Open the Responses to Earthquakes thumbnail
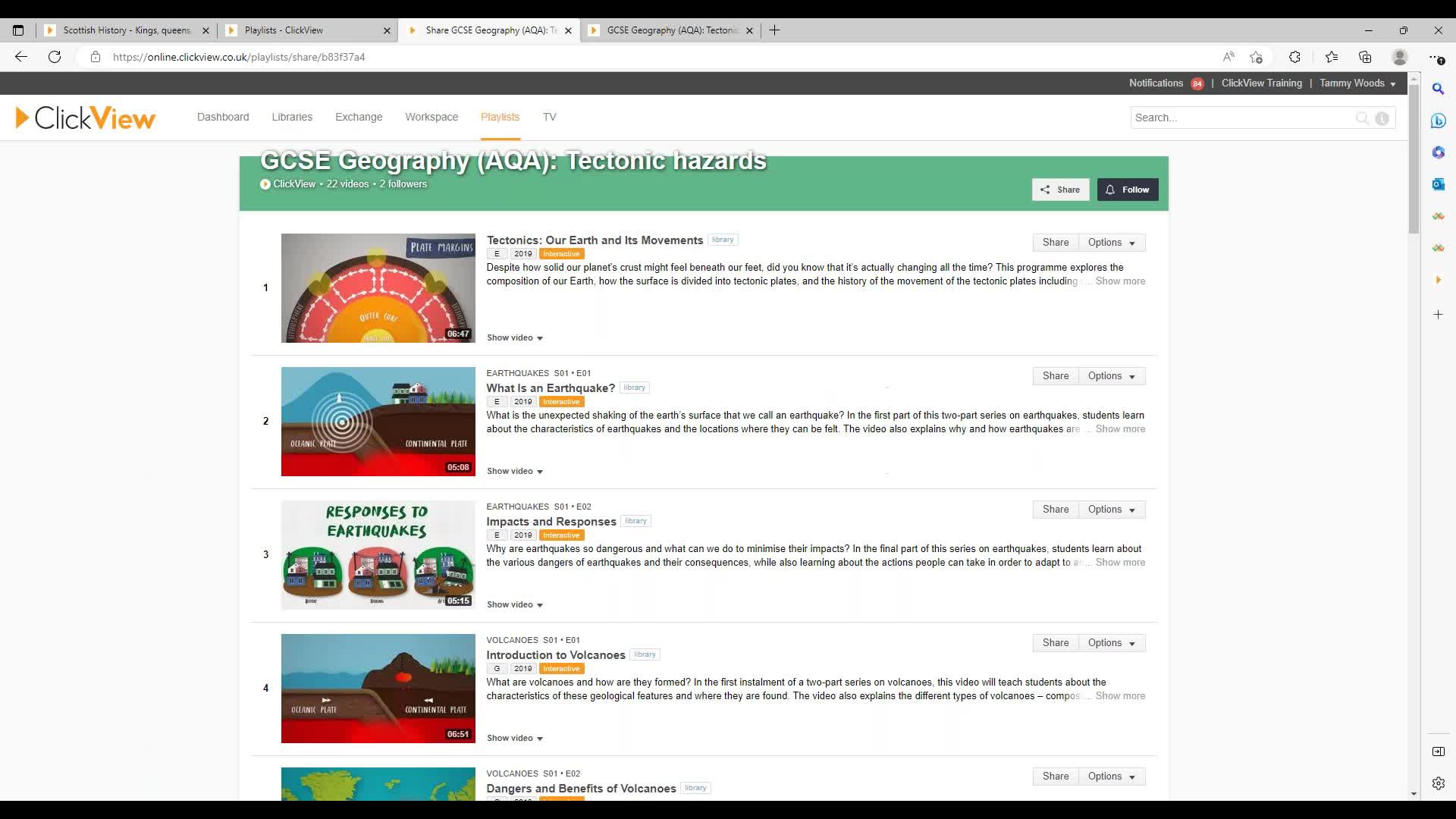Viewport: 1456px width, 819px height. (x=378, y=555)
